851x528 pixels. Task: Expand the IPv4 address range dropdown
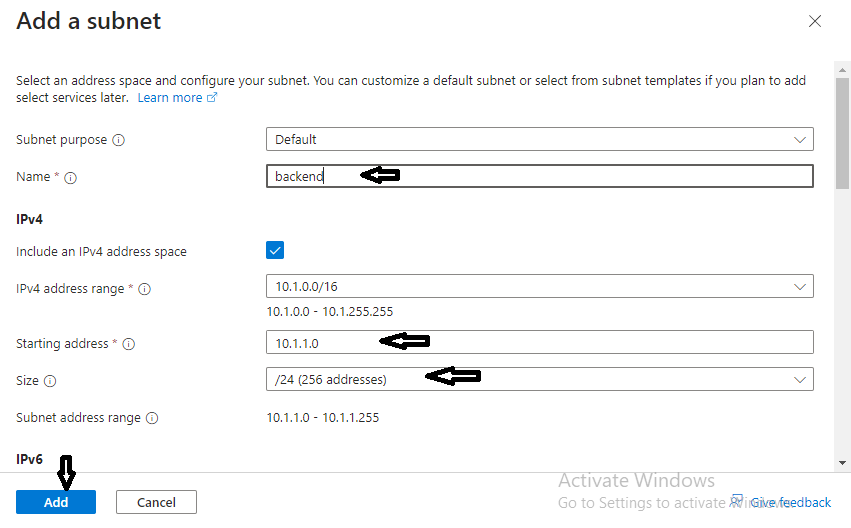point(539,288)
